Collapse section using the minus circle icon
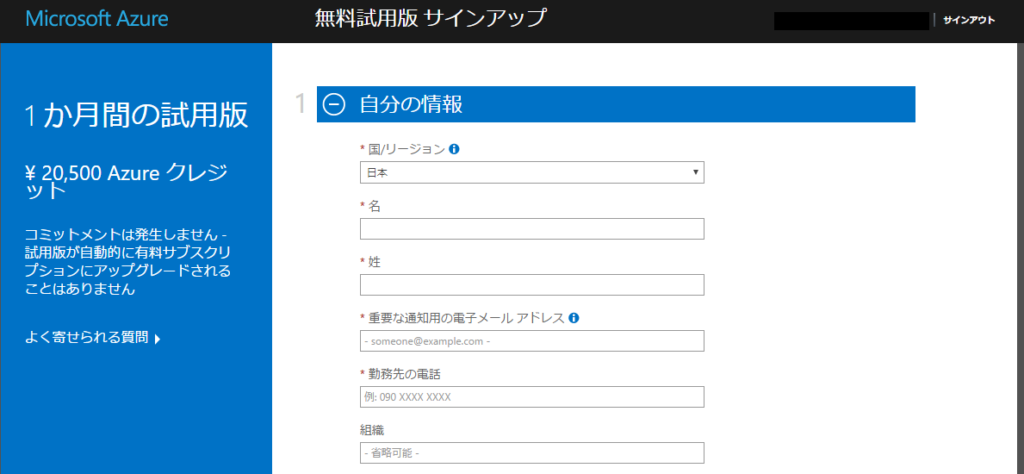Image resolution: width=1024 pixels, height=474 pixels. 335,104
